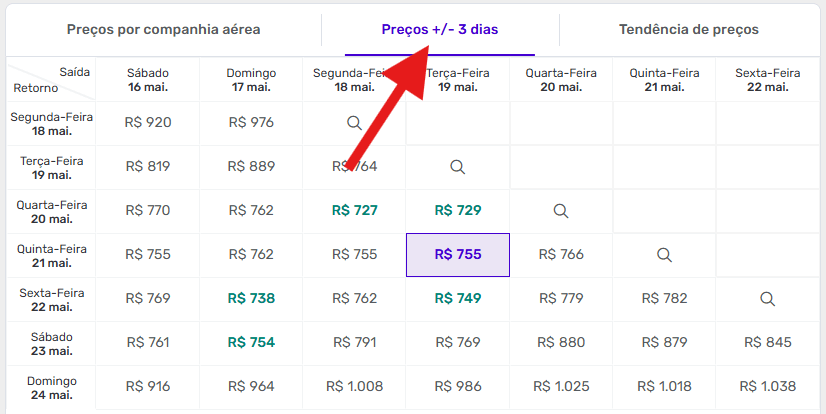Select the green R$ 749 fare
826x414 pixels.
tap(458, 298)
